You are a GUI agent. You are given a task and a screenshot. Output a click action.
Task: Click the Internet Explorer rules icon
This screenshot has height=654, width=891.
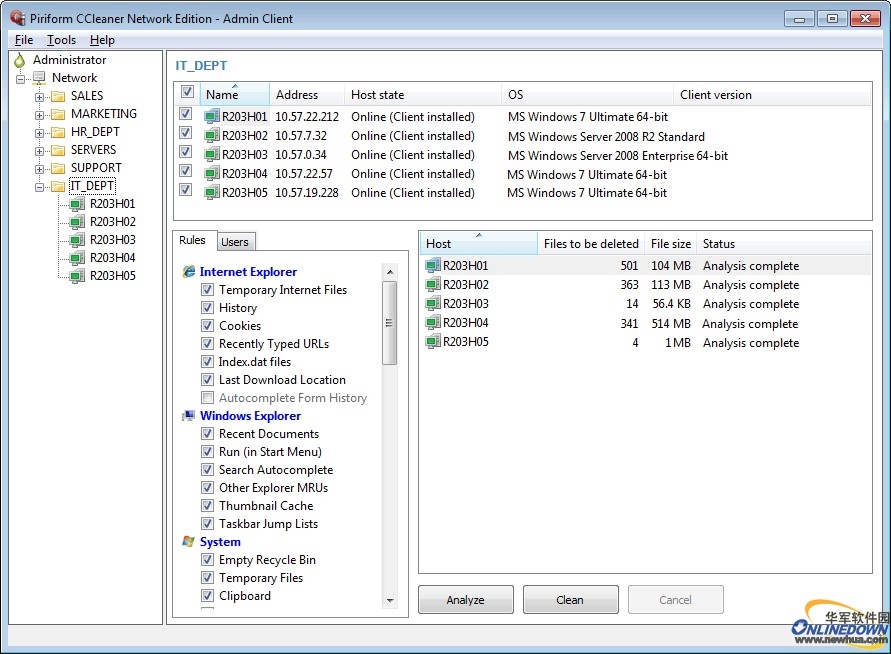pos(189,272)
